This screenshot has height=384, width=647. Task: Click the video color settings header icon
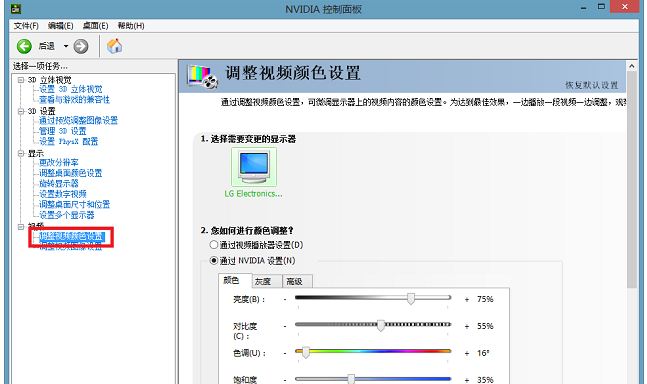click(203, 76)
